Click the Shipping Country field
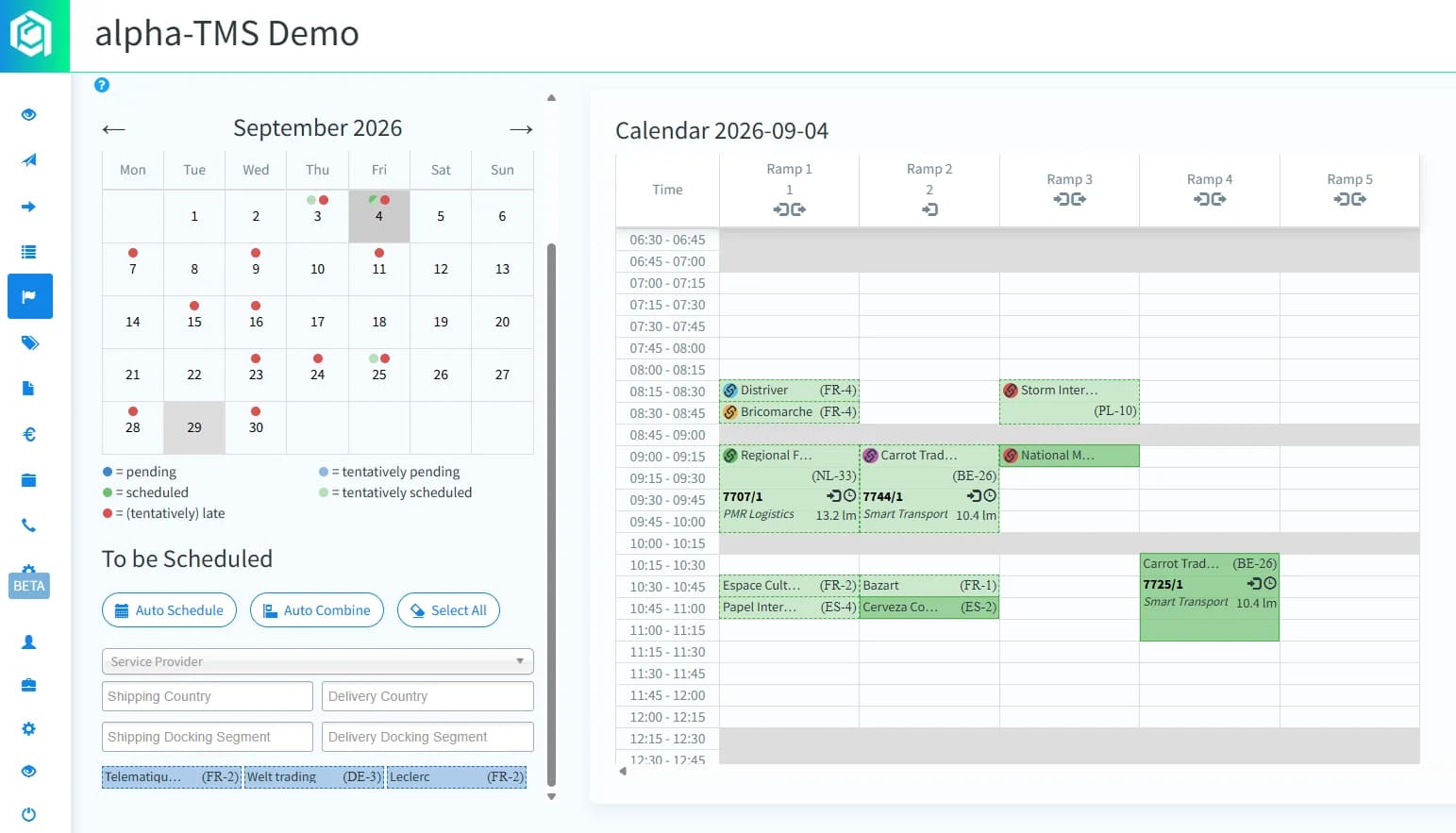1456x833 pixels. [x=208, y=696]
